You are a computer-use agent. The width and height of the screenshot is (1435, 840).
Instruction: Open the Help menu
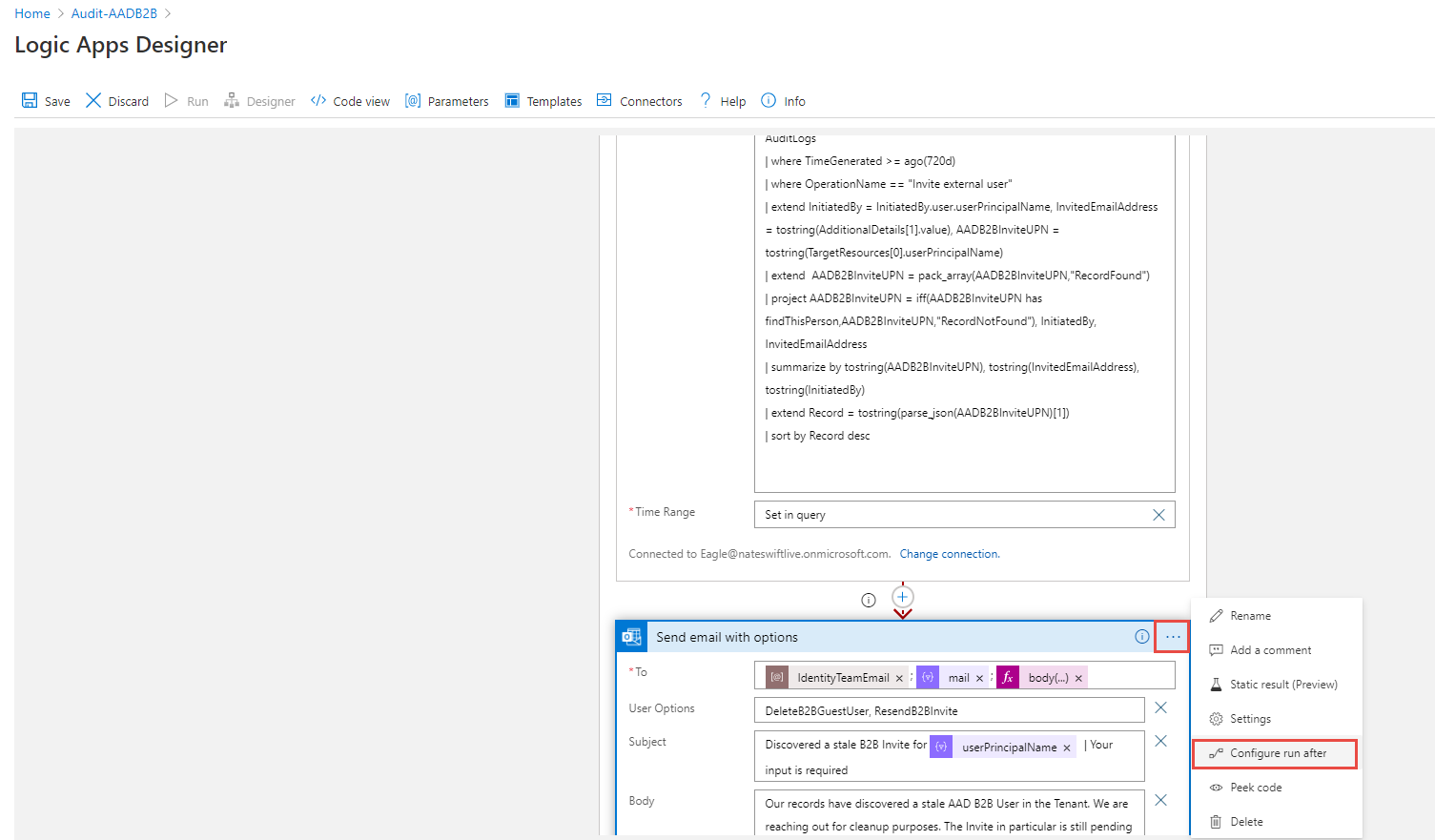click(723, 101)
